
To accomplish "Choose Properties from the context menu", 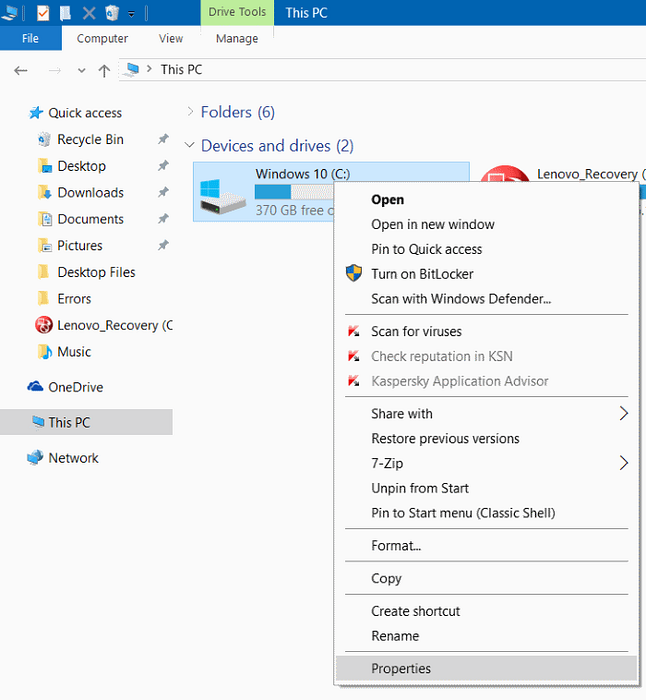I will [401, 669].
